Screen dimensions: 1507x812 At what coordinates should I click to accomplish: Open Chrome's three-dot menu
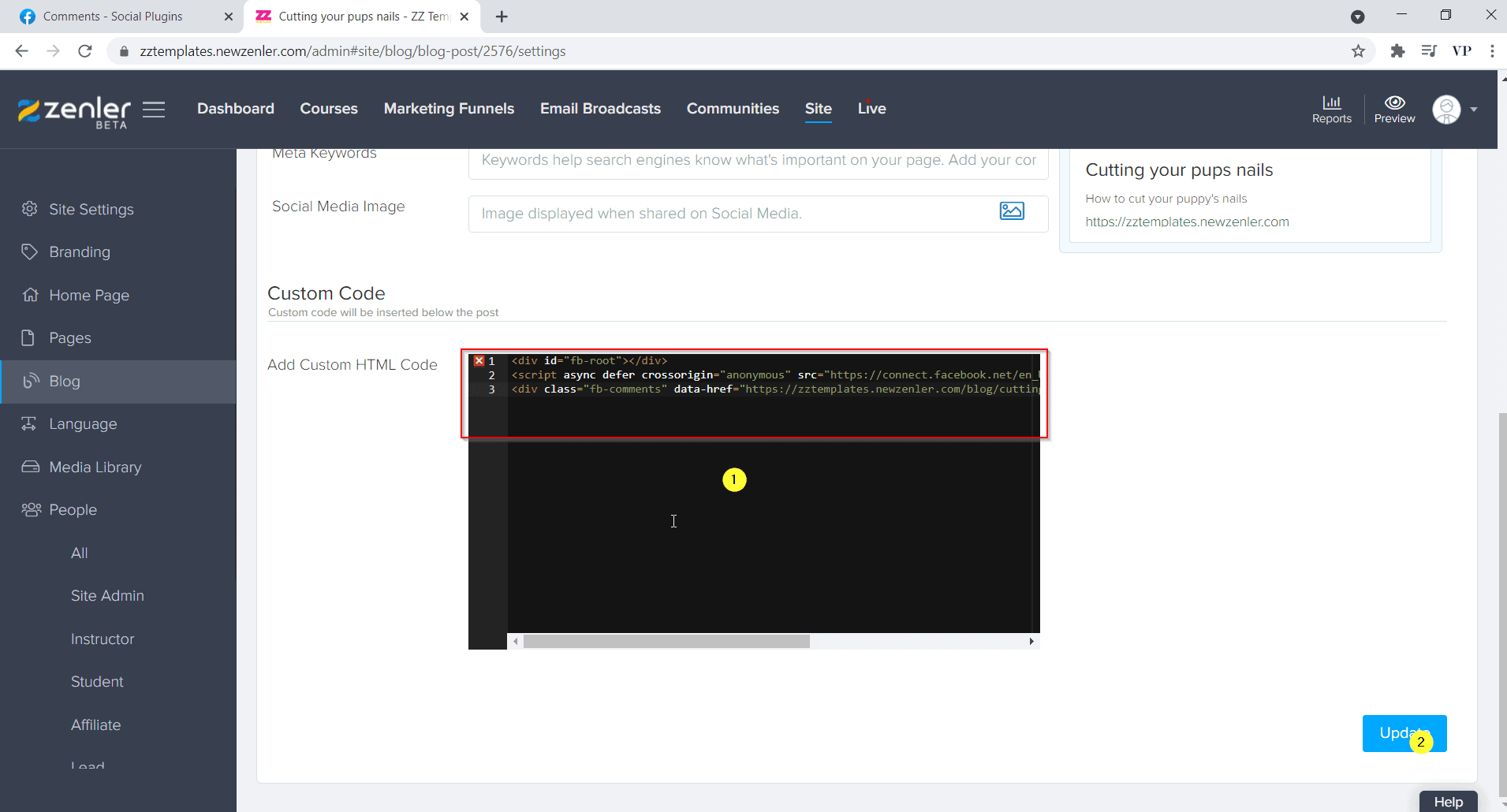click(1492, 50)
